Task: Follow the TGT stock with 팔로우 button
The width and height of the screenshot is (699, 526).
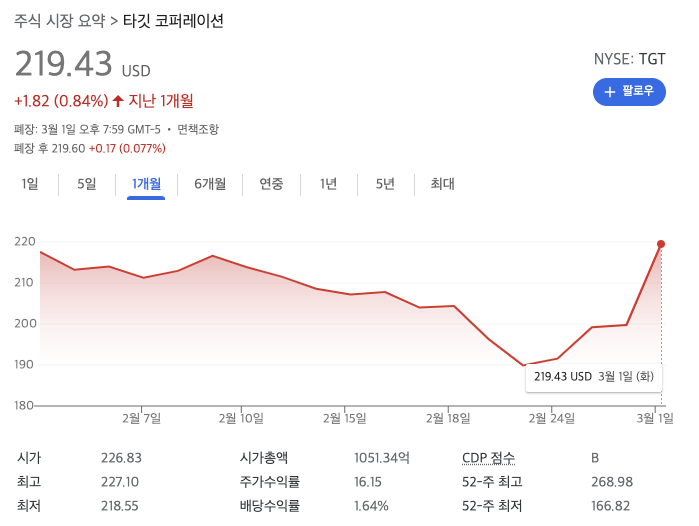Action: (629, 92)
